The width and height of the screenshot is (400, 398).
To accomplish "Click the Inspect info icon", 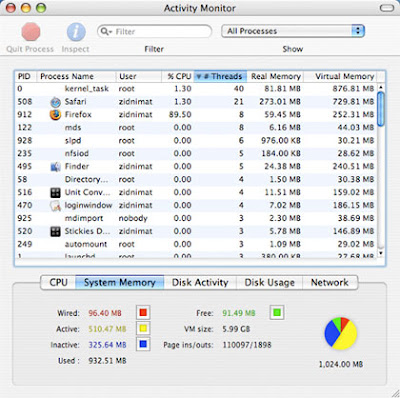I will pyautogui.click(x=76, y=32).
